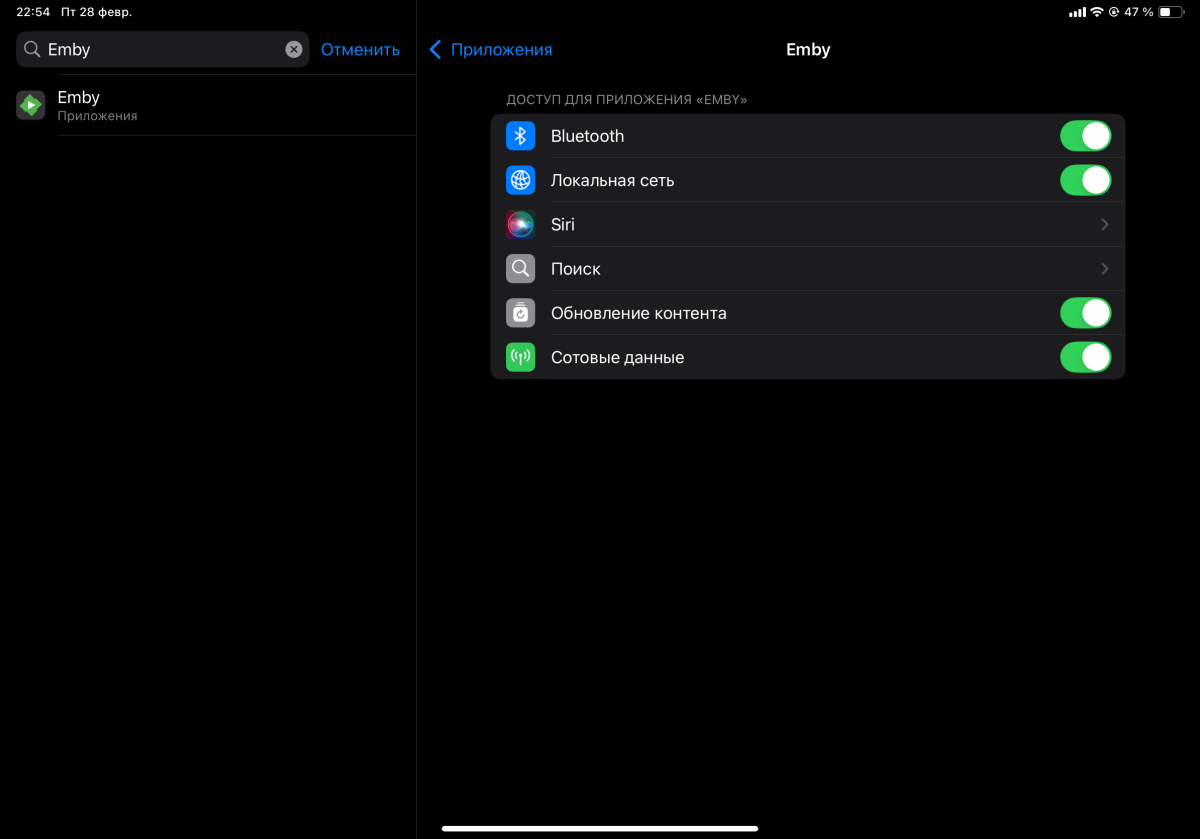
Task: Click the 22:54 clock in status bar
Action: 33,12
